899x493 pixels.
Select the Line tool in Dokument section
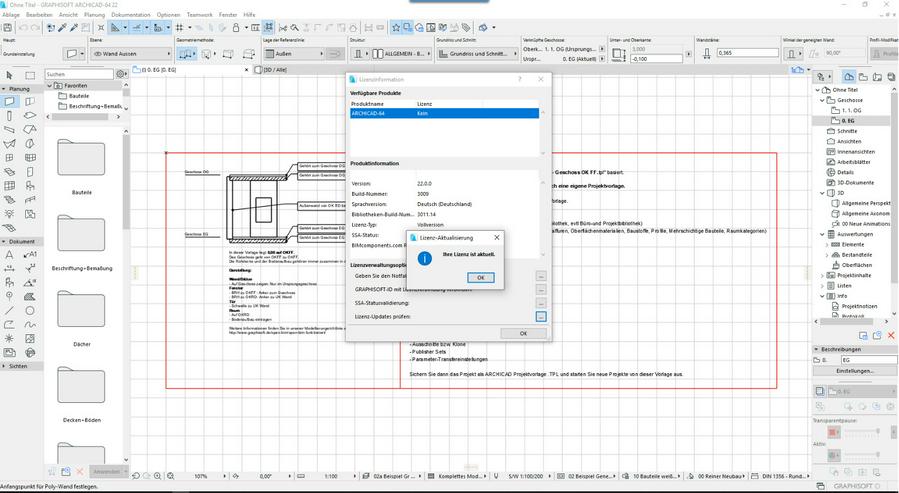(9, 310)
